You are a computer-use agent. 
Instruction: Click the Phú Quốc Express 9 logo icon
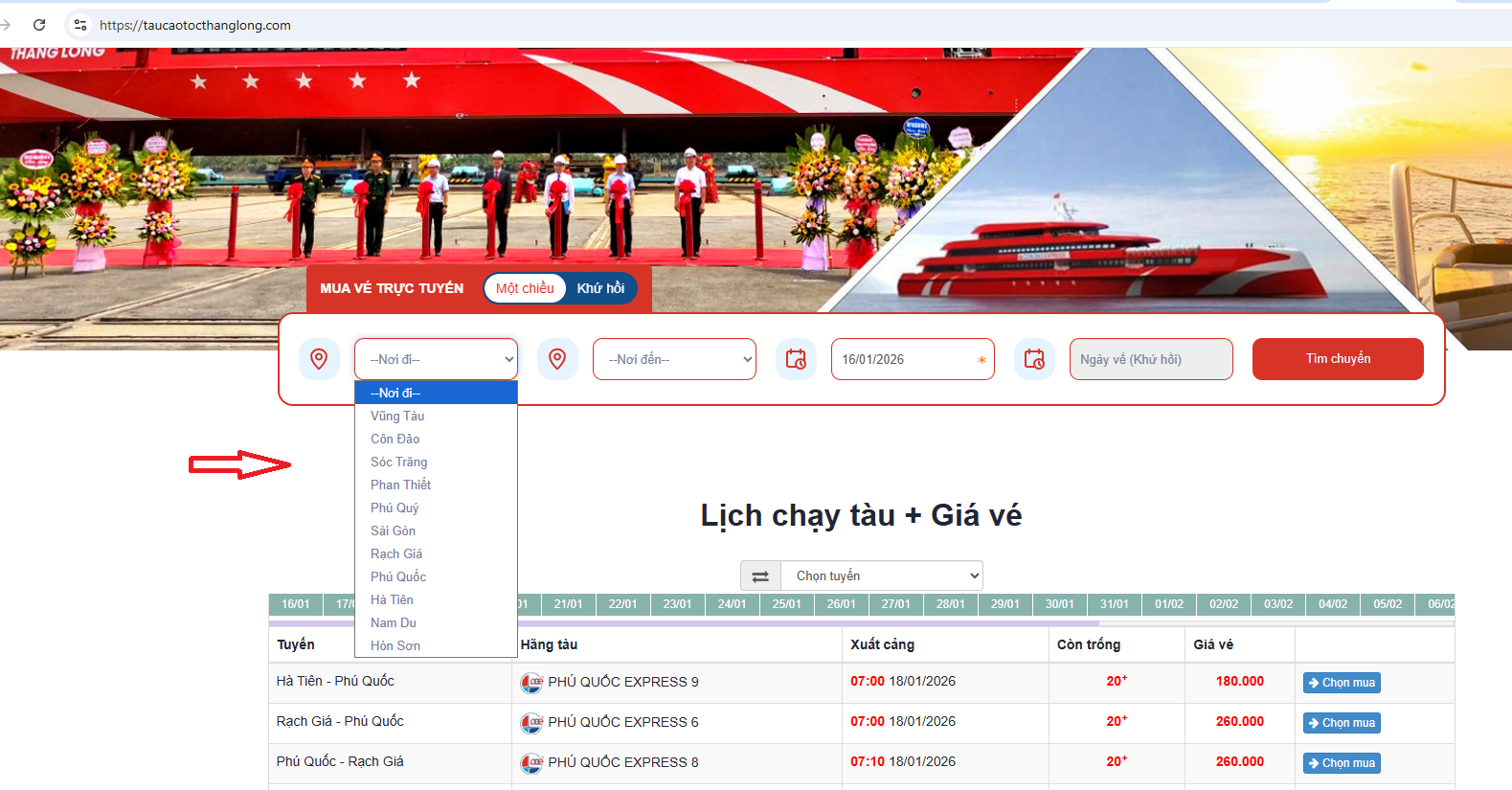(531, 683)
